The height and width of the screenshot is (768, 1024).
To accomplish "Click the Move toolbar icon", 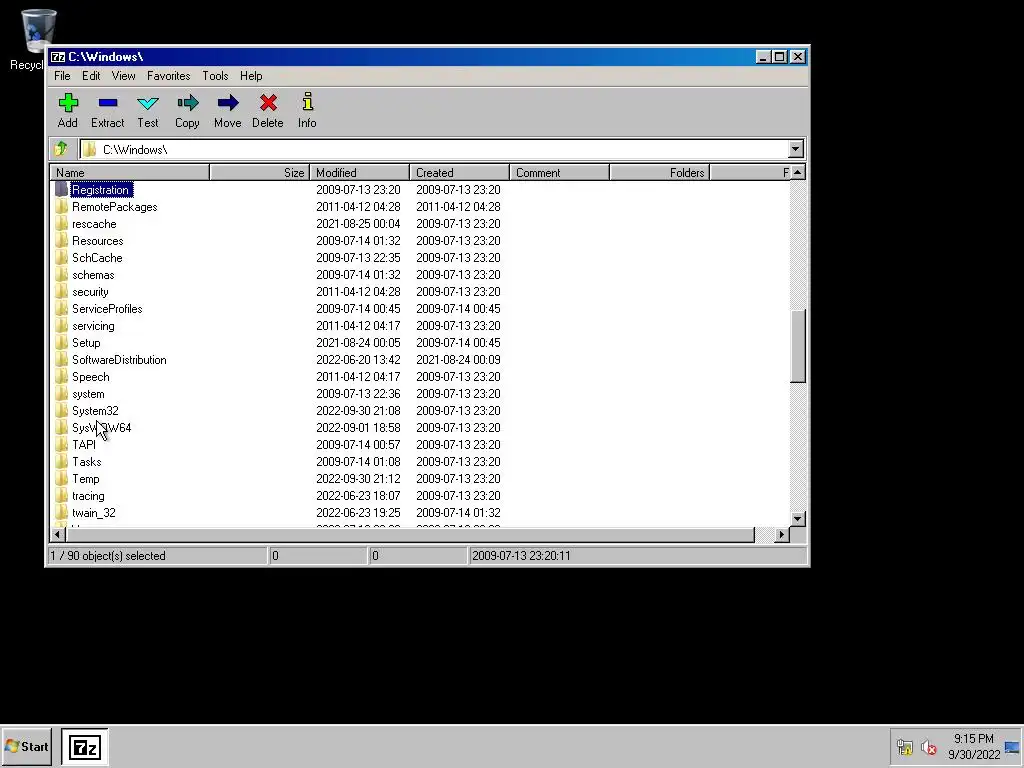I will [x=228, y=103].
